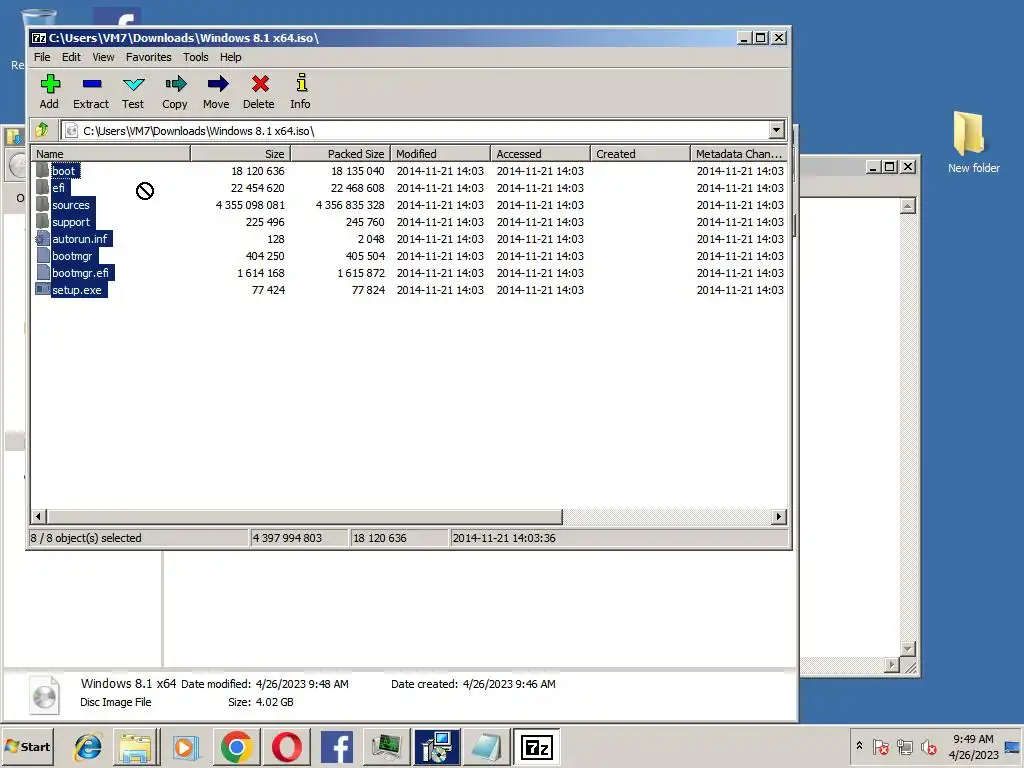Image resolution: width=1024 pixels, height=768 pixels.
Task: Sort by Name column header
Action: tap(110, 153)
